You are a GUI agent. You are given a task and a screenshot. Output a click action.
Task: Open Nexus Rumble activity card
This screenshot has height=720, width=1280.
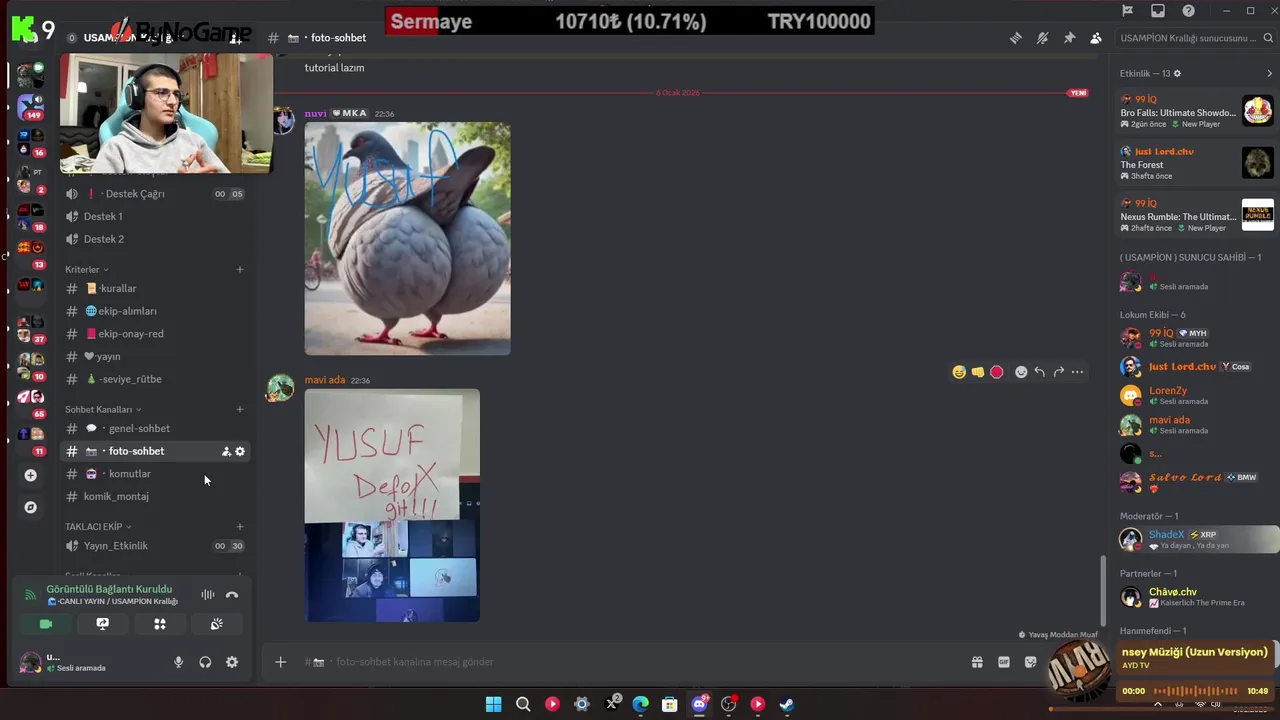[1196, 215]
